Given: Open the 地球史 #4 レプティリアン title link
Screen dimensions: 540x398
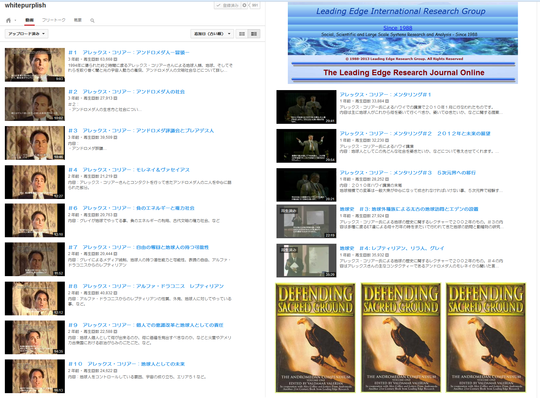Looking at the screenshot, I should 392,248.
